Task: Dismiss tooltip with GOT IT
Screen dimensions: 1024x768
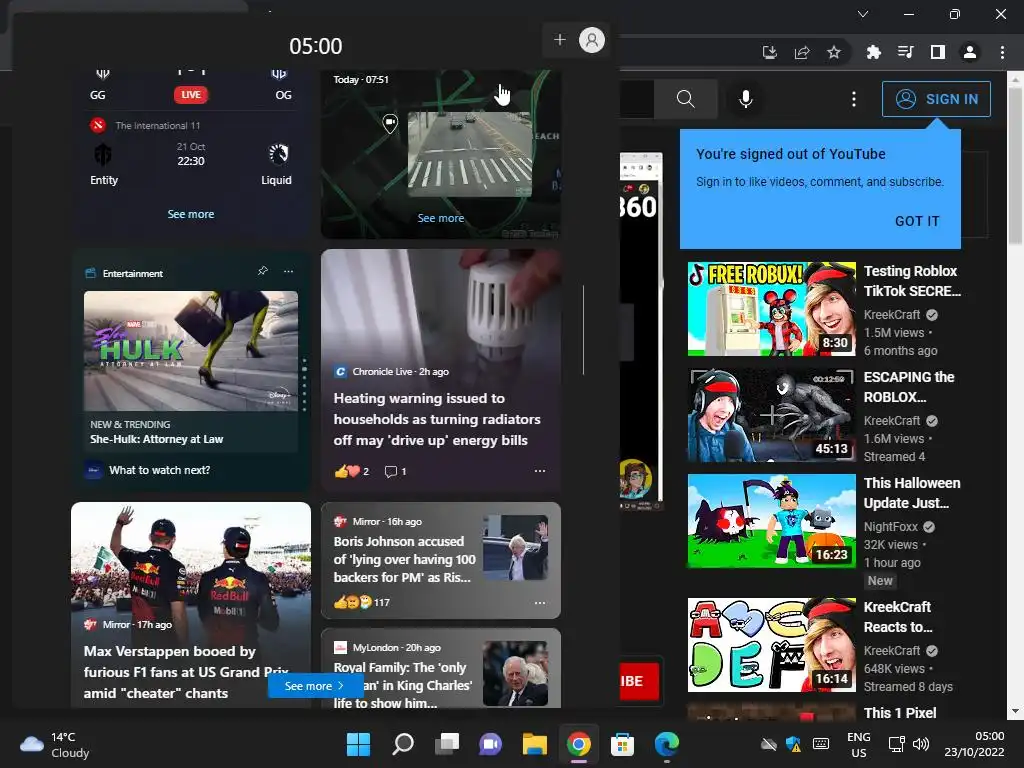Action: point(917,221)
